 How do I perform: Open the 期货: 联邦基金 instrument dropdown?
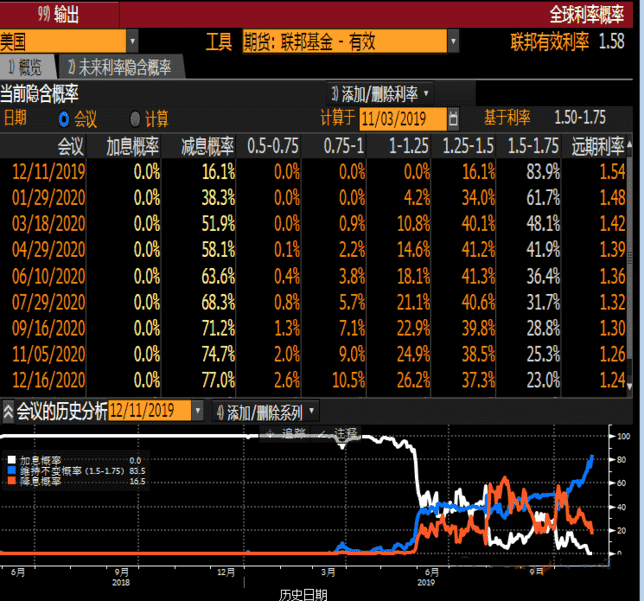coord(453,41)
